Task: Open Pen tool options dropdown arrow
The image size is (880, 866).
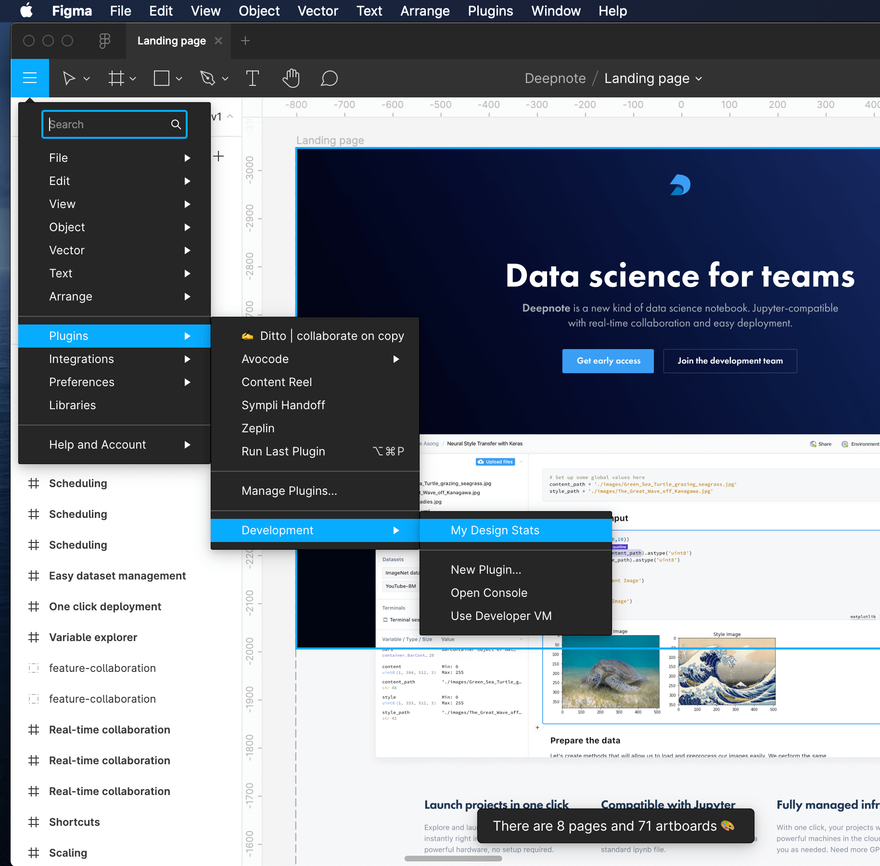Action: pos(225,79)
